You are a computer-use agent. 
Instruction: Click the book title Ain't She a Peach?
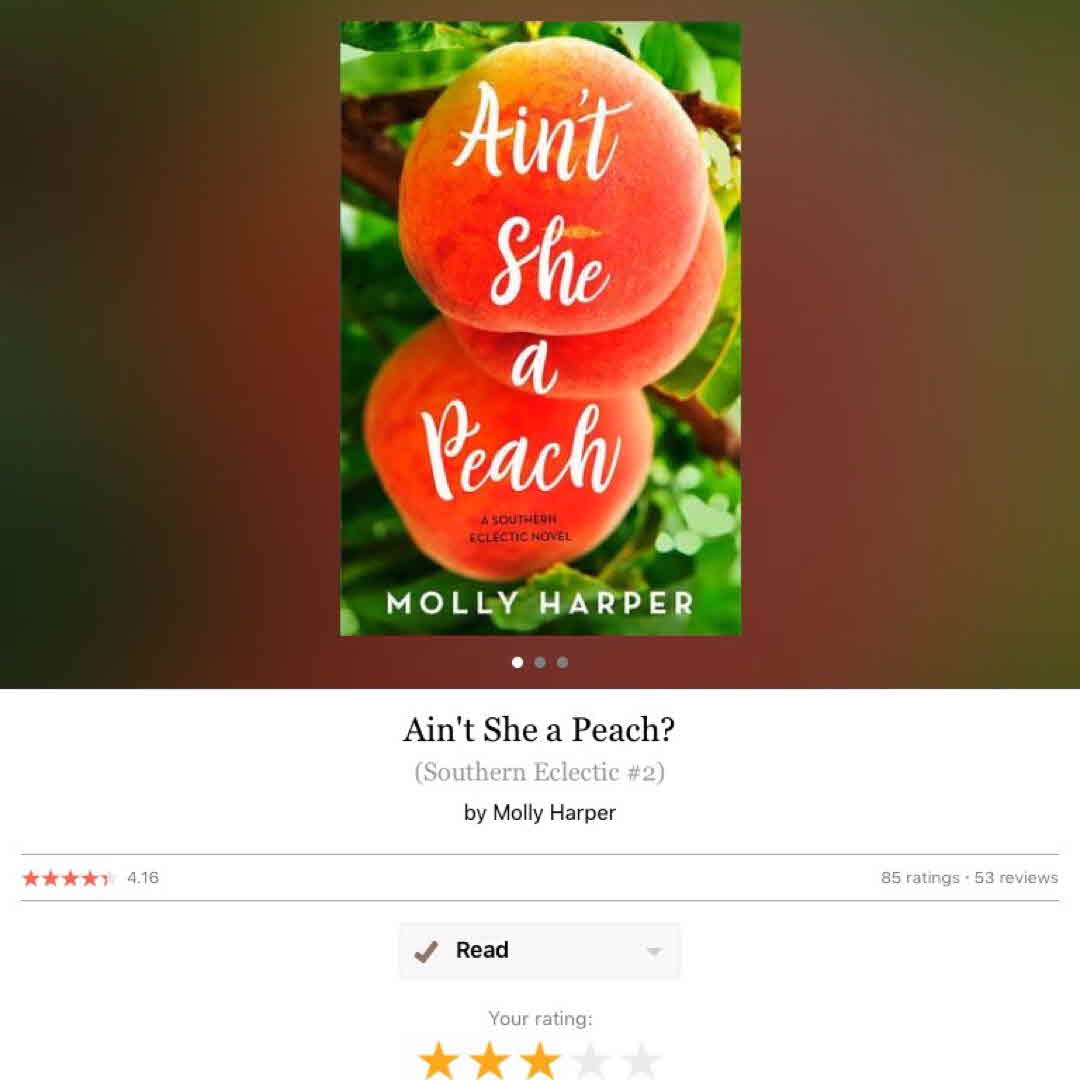(539, 729)
